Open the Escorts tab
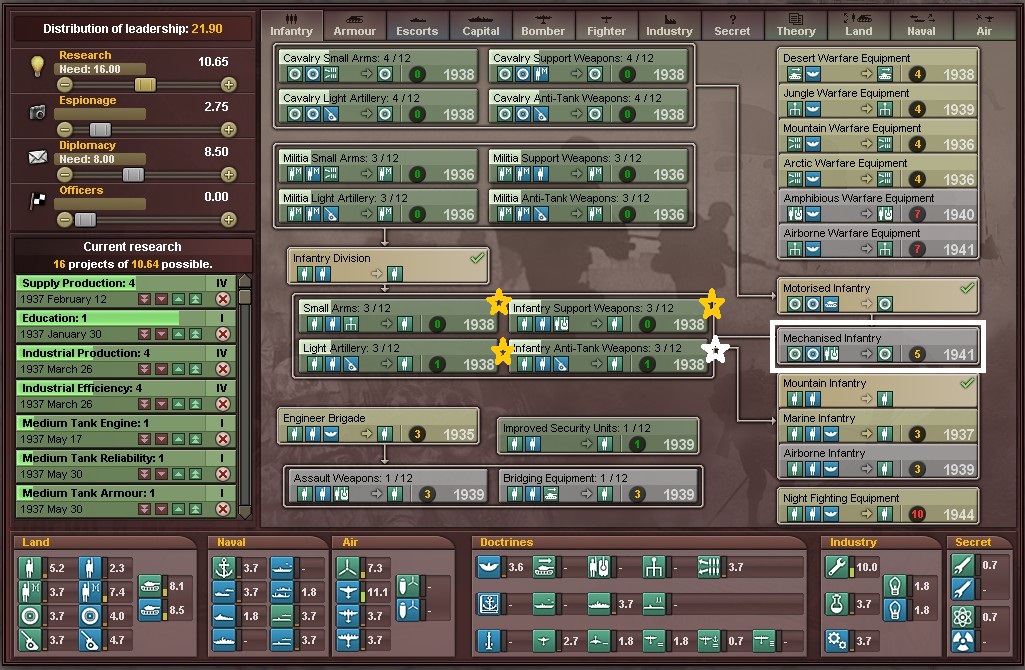1025x670 pixels. [417, 25]
